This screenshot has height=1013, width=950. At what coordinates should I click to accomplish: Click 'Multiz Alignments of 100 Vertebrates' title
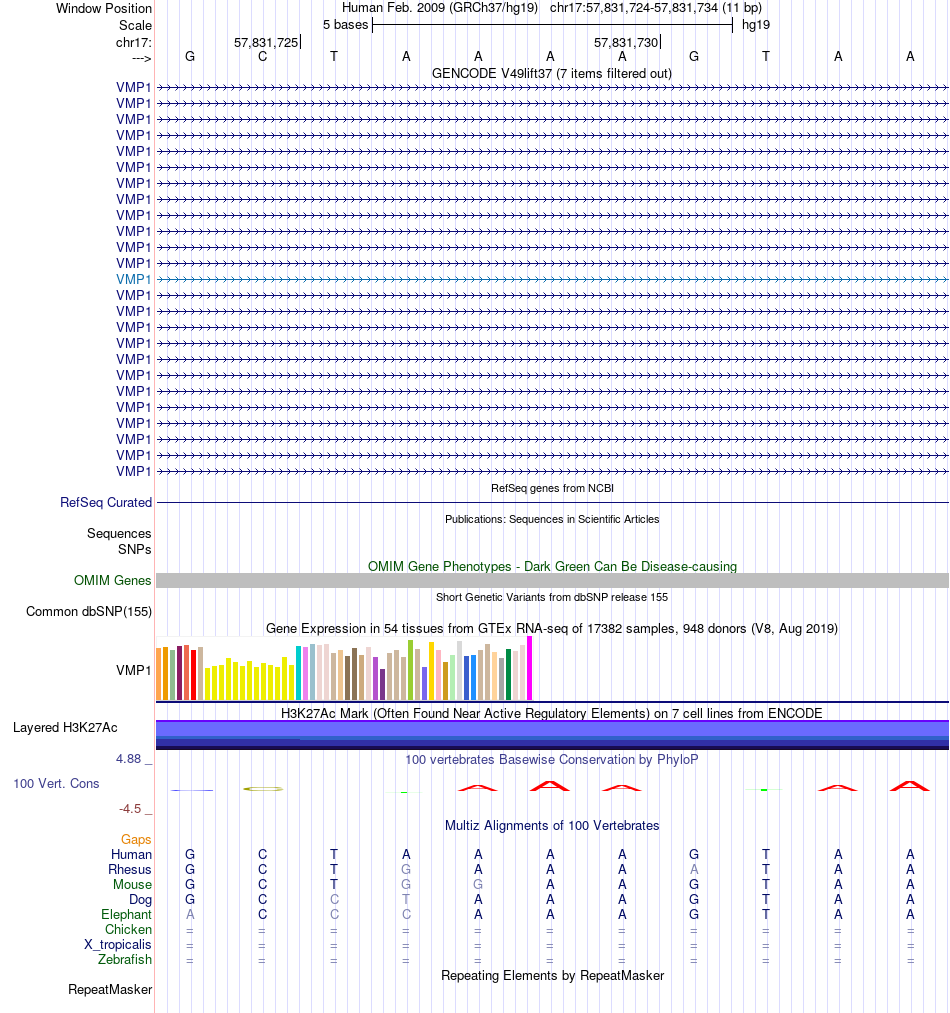point(552,825)
